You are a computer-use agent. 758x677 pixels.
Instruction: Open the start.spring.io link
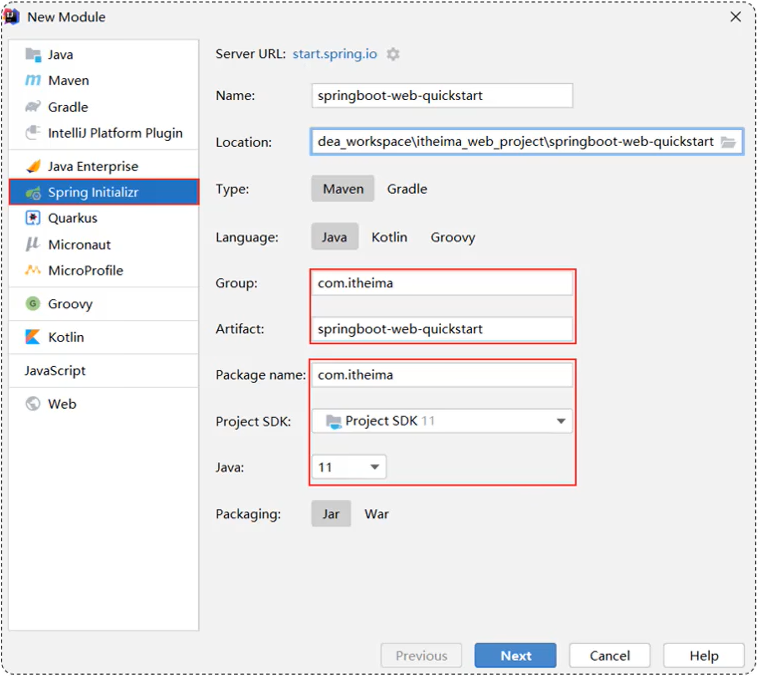(335, 54)
